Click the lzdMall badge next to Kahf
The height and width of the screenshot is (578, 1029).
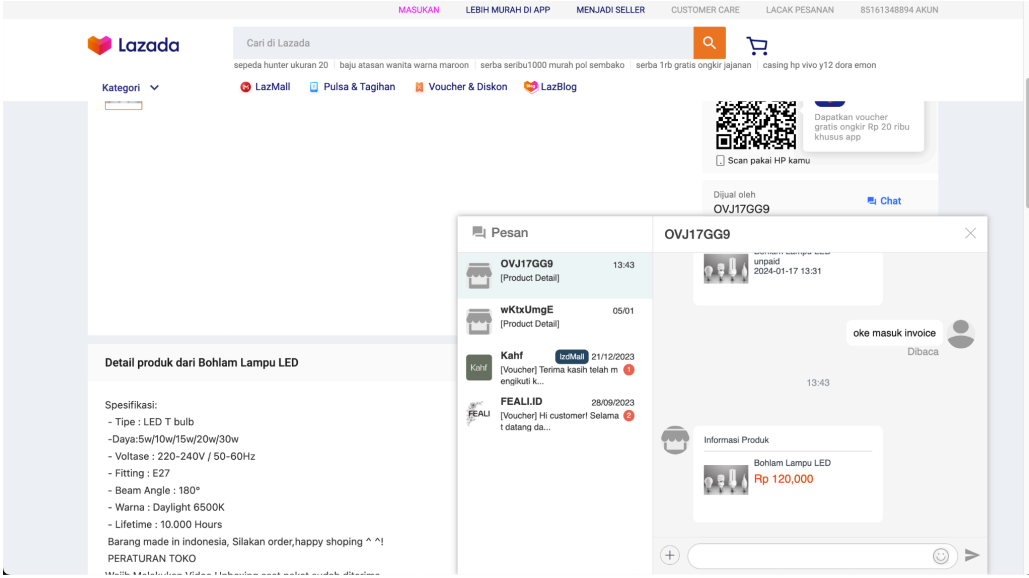click(572, 356)
